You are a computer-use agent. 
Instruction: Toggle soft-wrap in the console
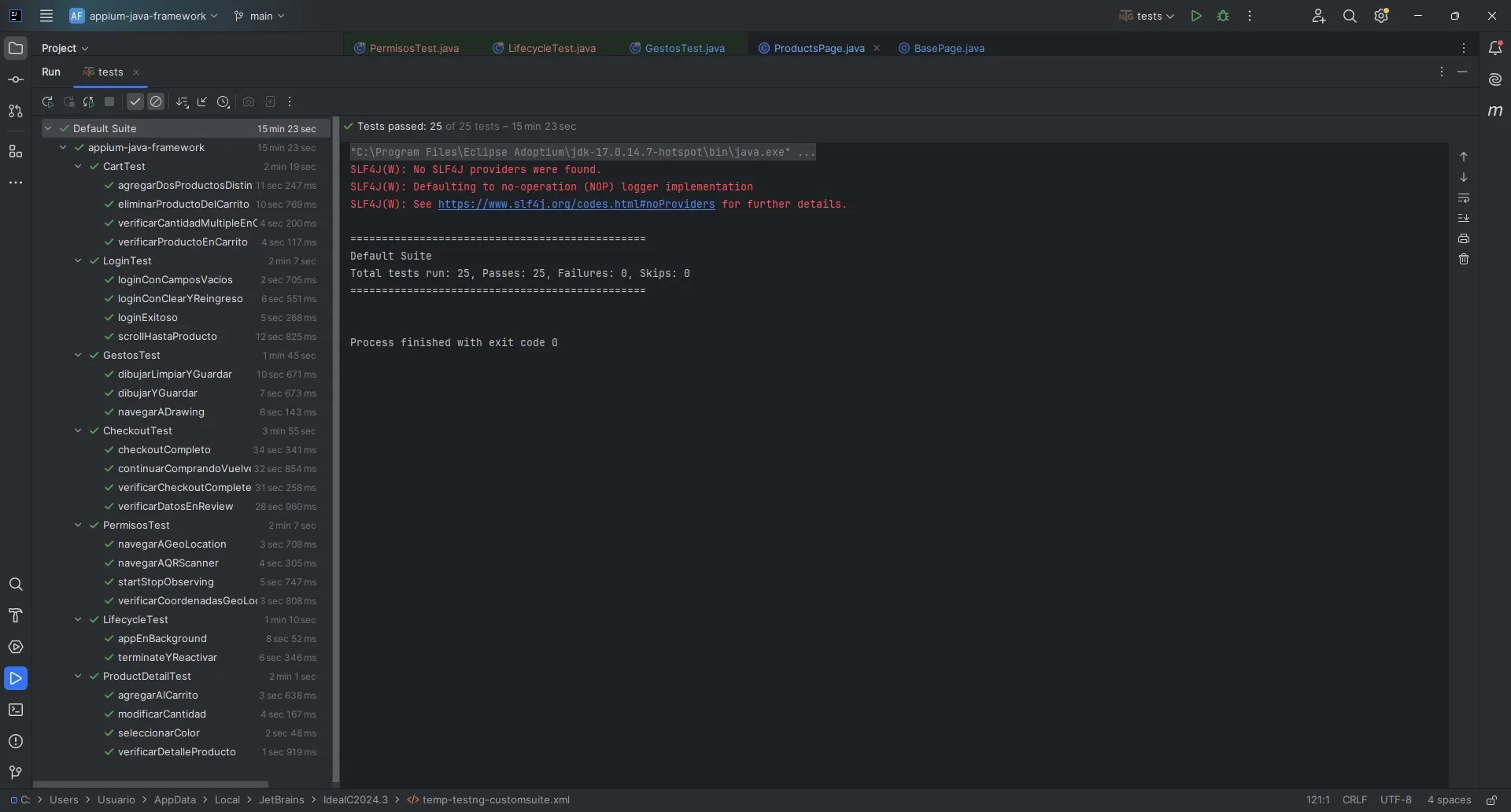point(1464,198)
